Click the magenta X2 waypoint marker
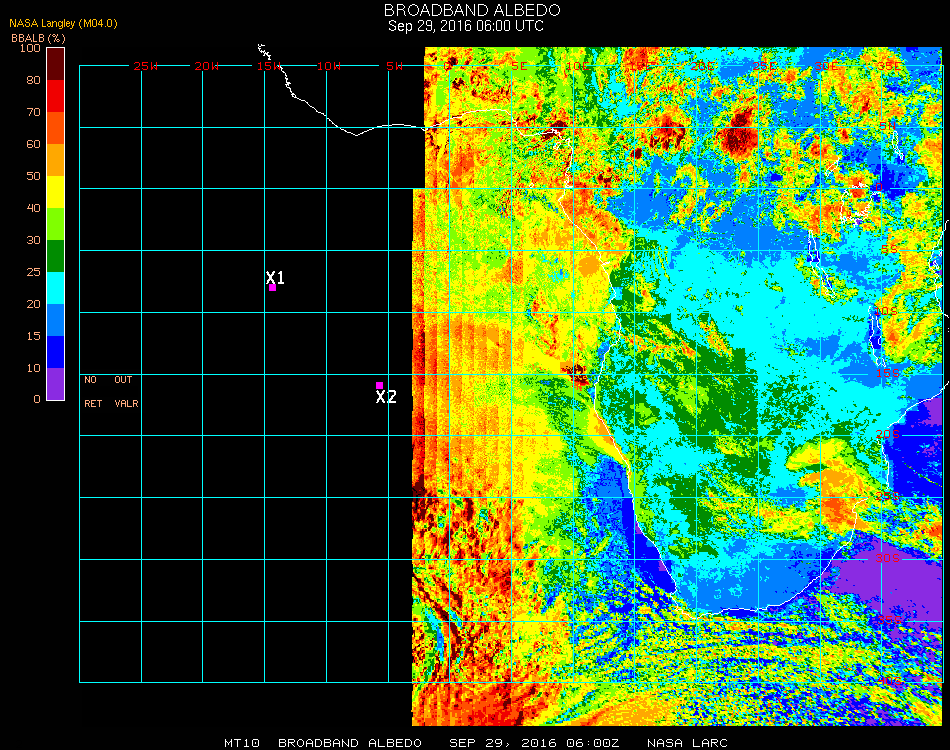Viewport: 950px width, 750px height. coord(379,385)
